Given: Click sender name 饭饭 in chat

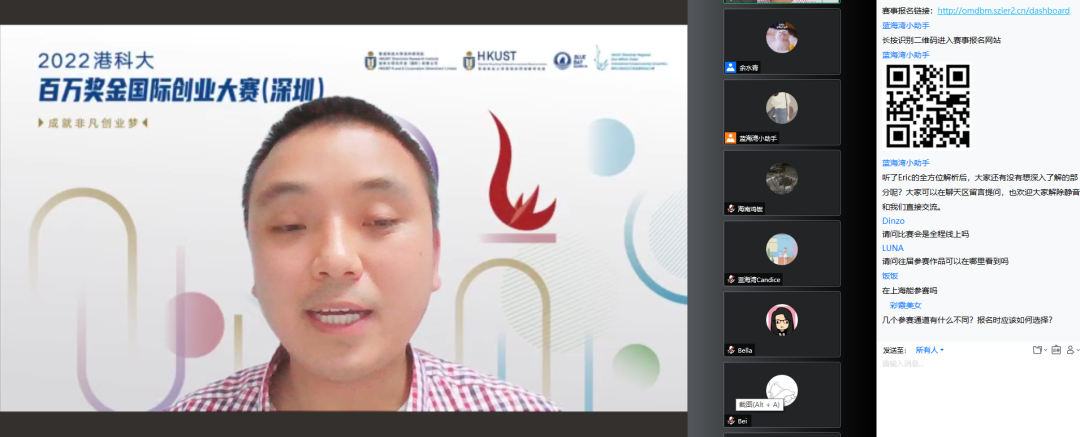Looking at the screenshot, I should pos(890,276).
